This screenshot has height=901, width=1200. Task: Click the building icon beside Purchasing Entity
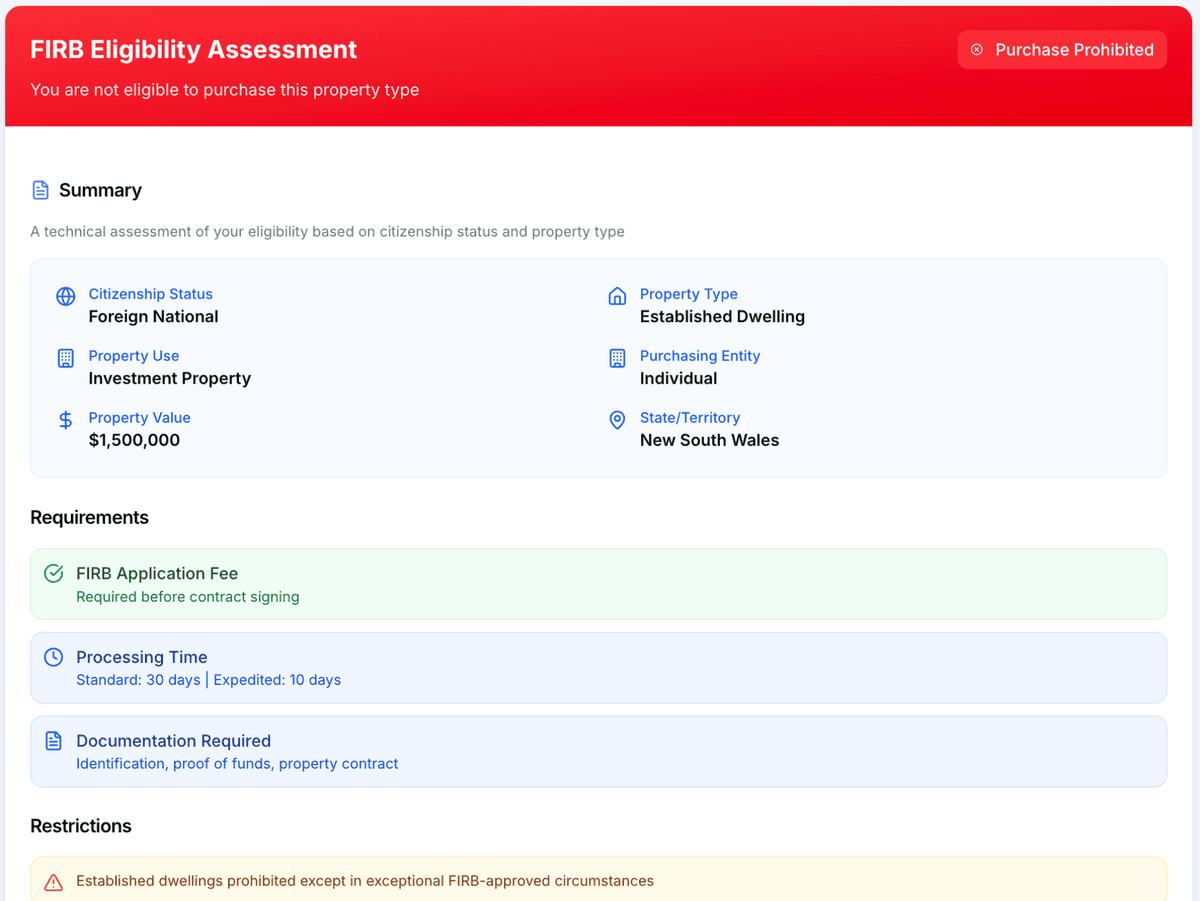coord(617,358)
